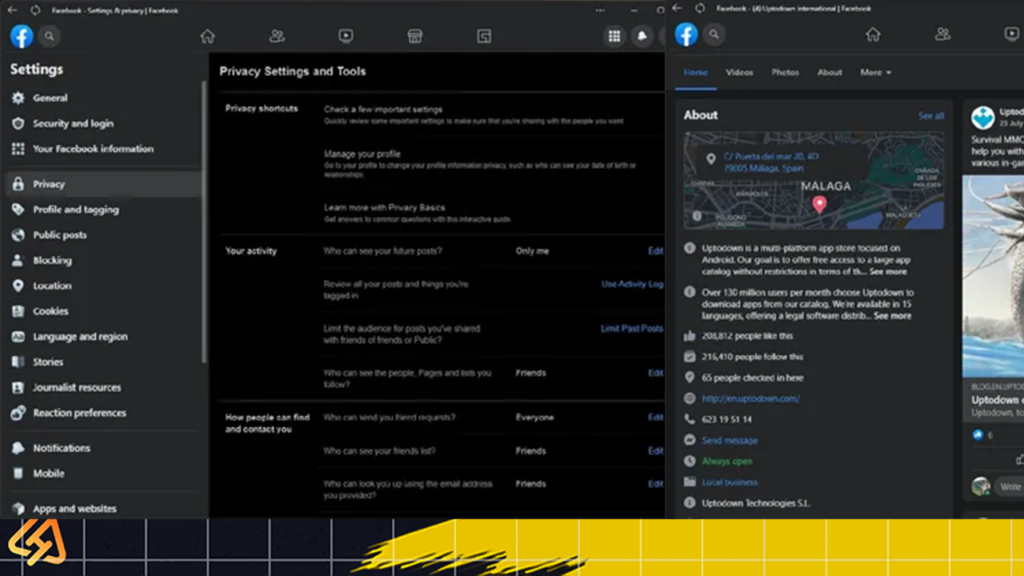Expand the More dropdown on page tabs
1024x576 pixels.
tap(875, 73)
